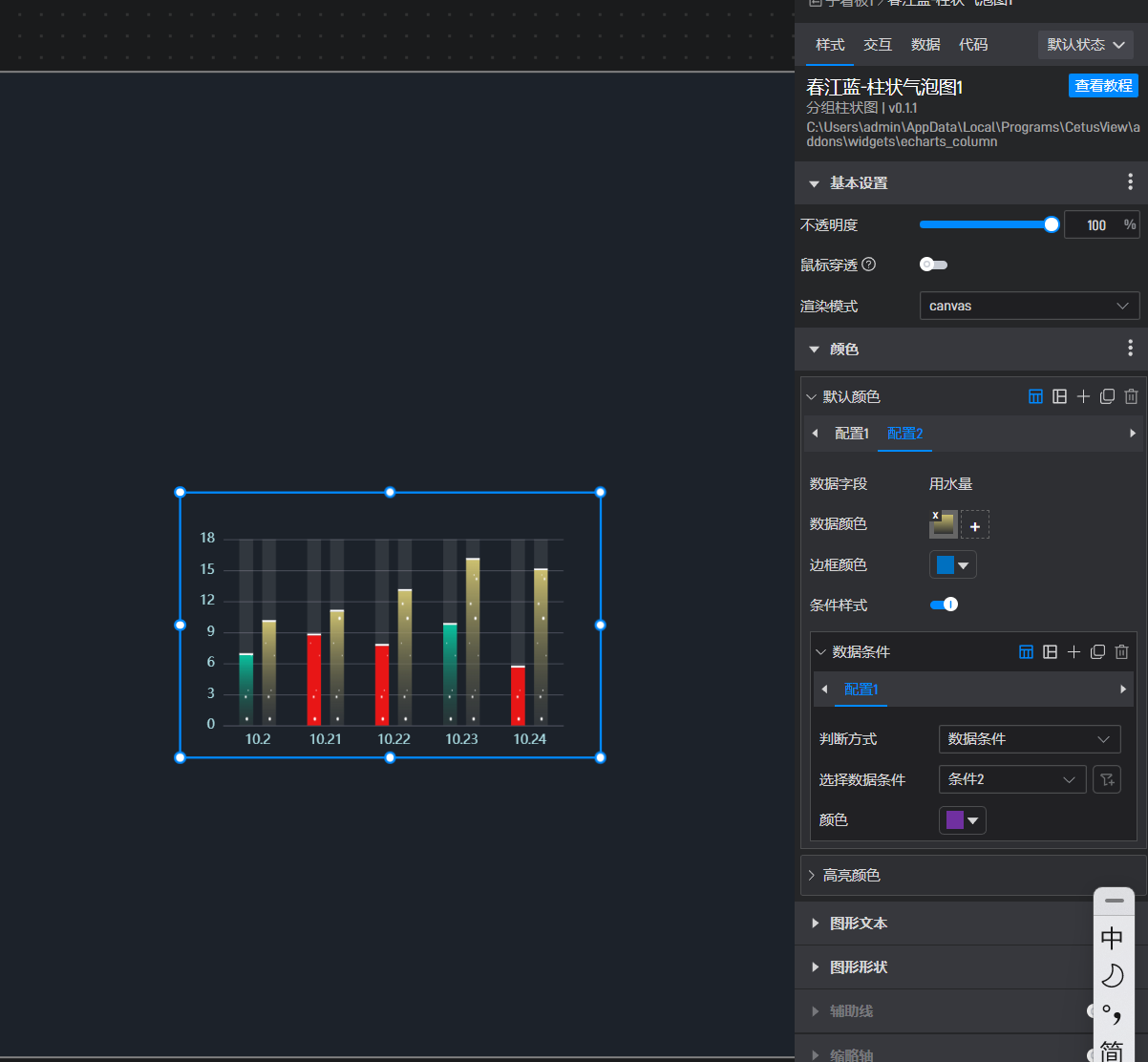Expand the 高亮颜色 section
Image resolution: width=1148 pixels, height=1062 pixels.
851,875
